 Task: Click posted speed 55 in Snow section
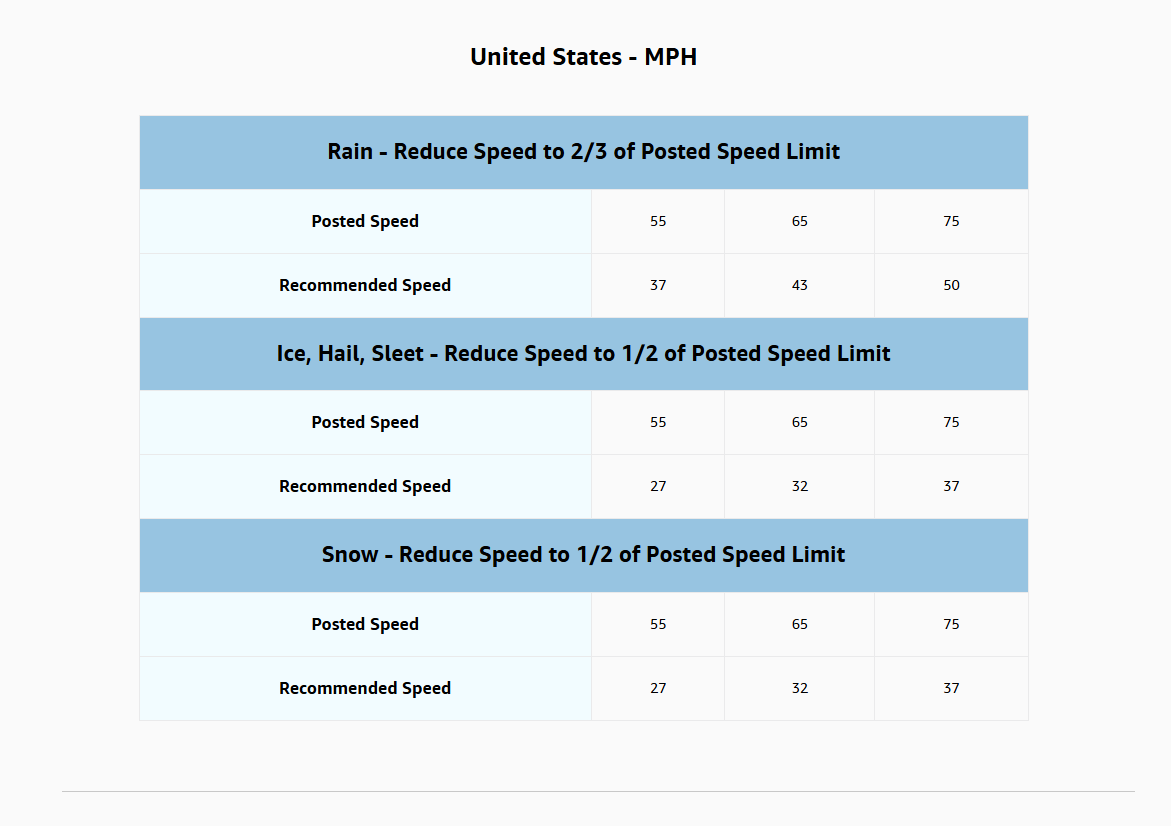click(x=658, y=624)
